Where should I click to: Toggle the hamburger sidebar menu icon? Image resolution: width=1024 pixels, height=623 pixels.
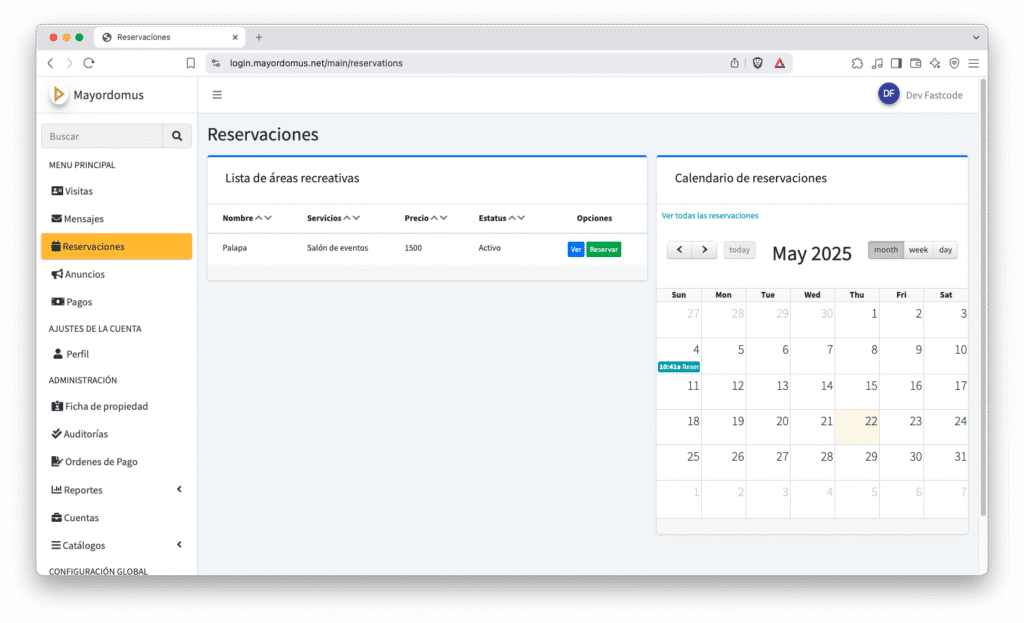[217, 95]
